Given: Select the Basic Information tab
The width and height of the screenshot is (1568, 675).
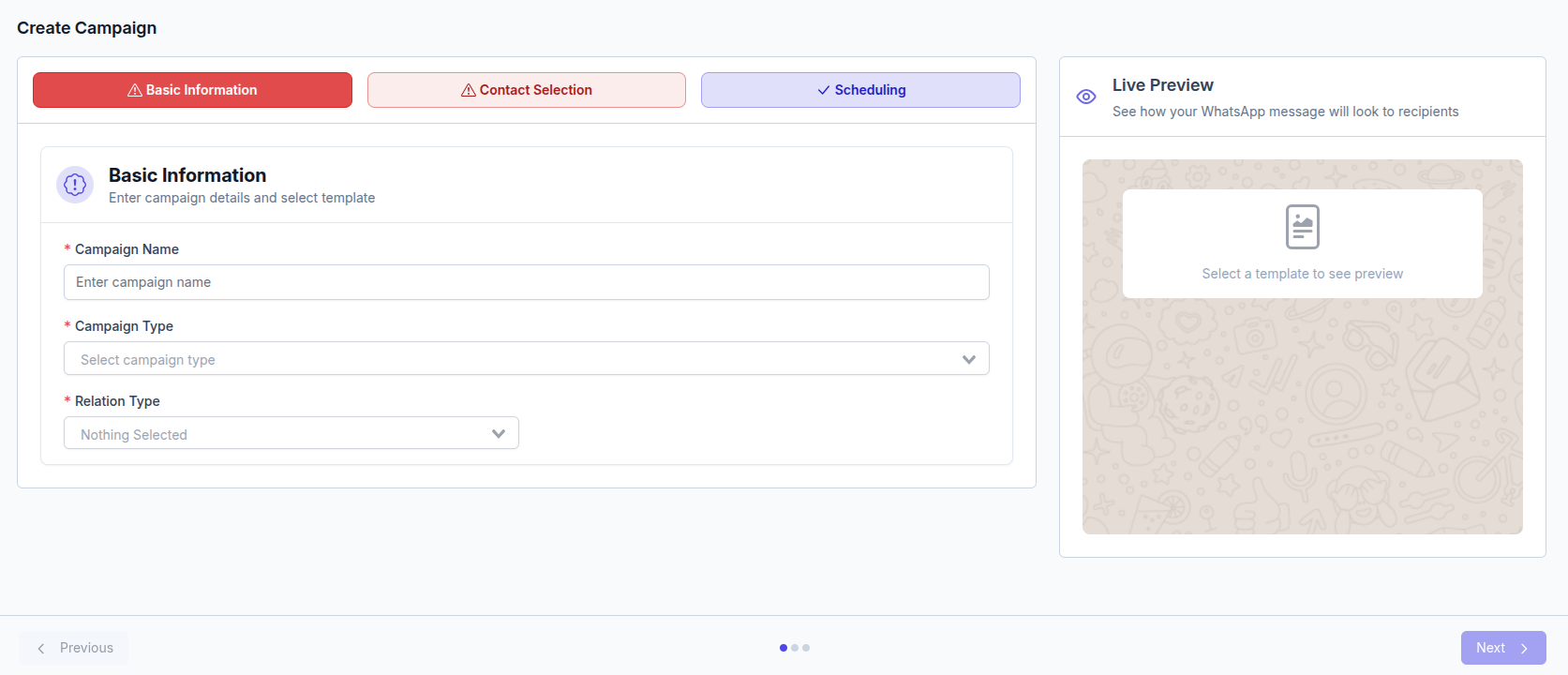Looking at the screenshot, I should (x=192, y=90).
